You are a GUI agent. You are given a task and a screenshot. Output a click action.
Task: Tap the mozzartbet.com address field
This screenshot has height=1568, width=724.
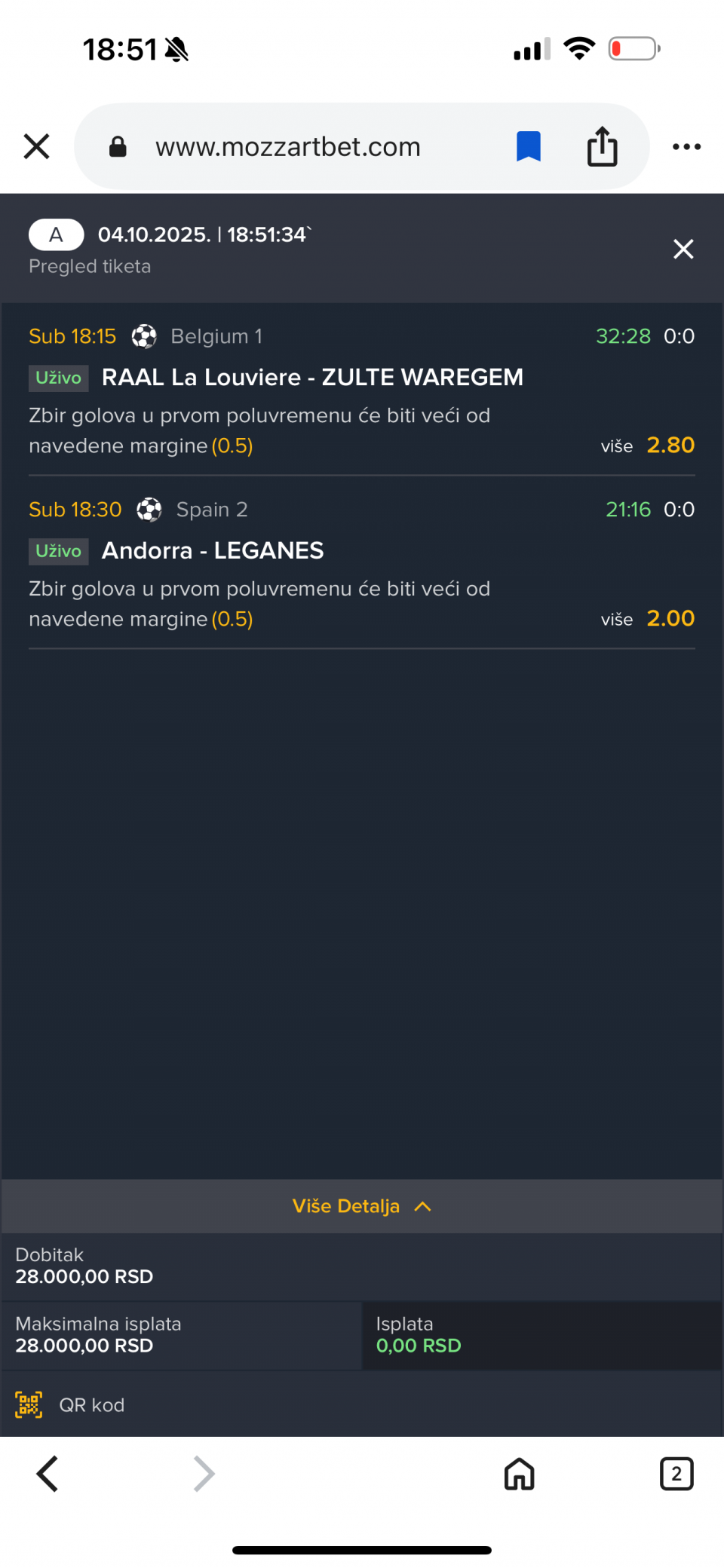(x=287, y=146)
